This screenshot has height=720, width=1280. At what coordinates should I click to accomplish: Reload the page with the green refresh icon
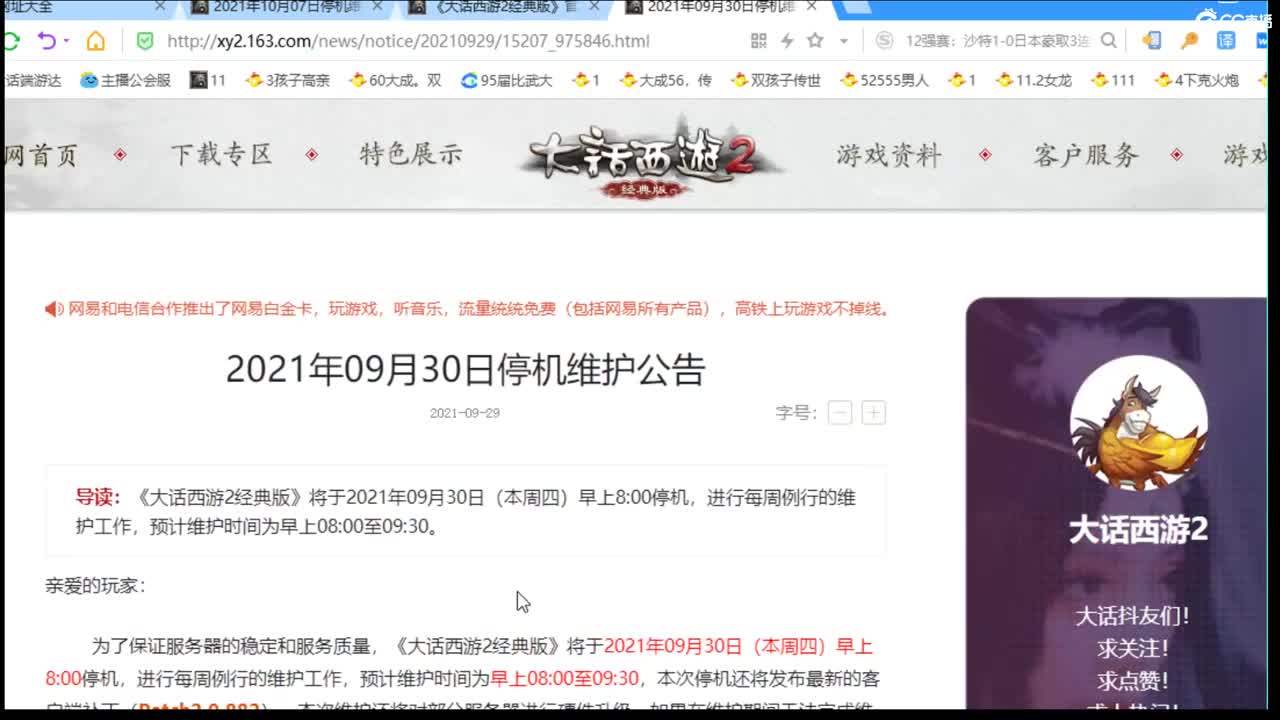11,41
